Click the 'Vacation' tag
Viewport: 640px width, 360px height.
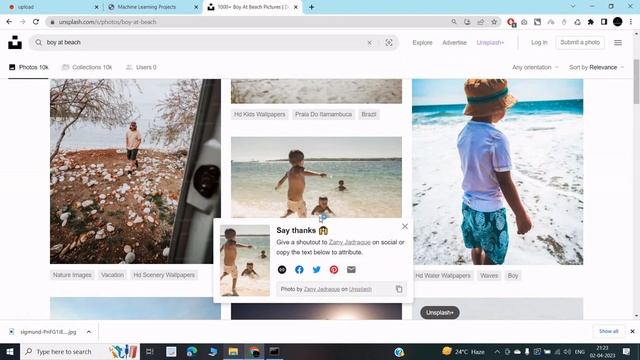tap(112, 275)
